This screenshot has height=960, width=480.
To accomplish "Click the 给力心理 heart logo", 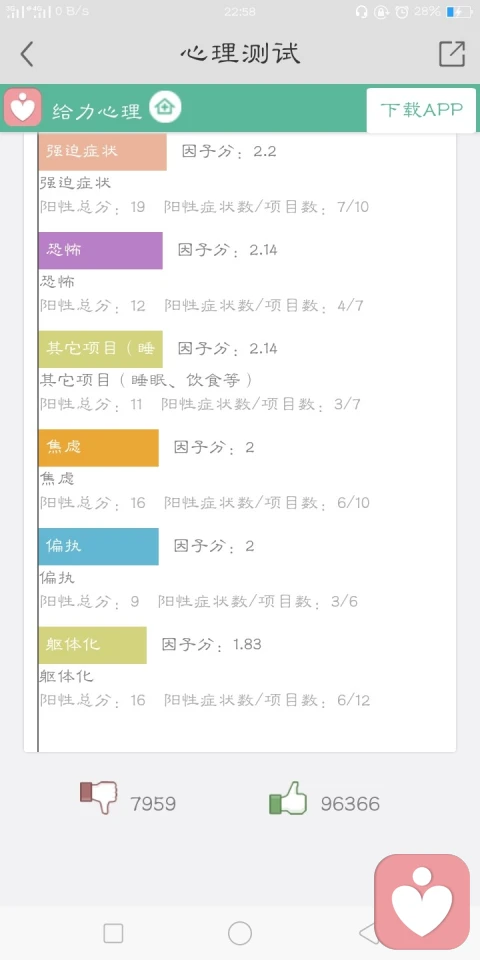I will click(23, 108).
